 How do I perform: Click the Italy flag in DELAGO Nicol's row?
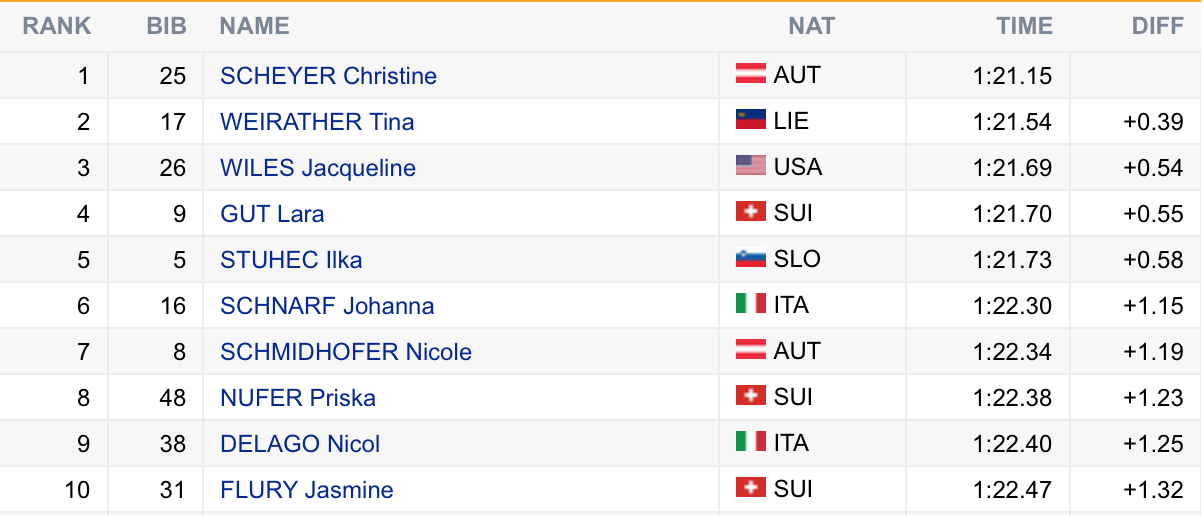click(x=751, y=442)
